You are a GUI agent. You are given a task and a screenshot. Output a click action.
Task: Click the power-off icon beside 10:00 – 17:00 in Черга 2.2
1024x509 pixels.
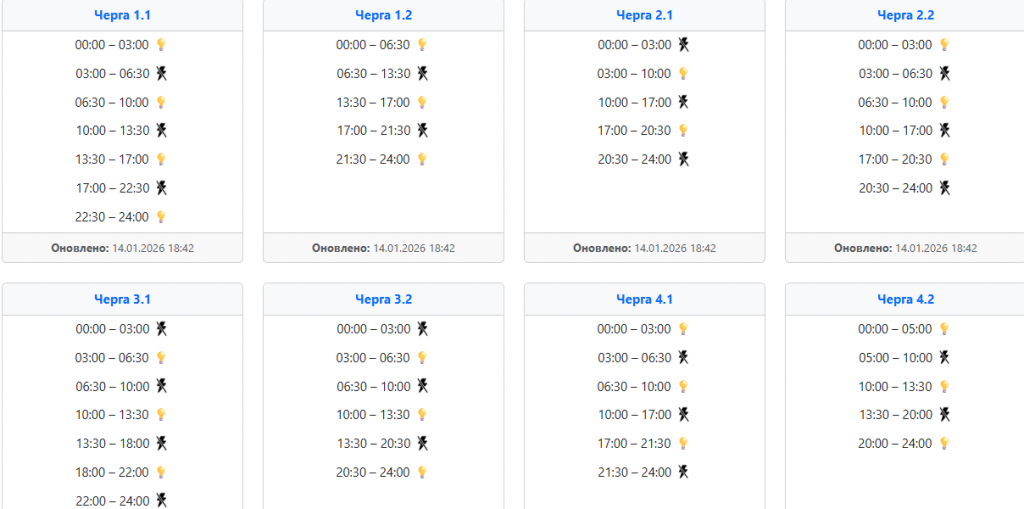click(945, 131)
